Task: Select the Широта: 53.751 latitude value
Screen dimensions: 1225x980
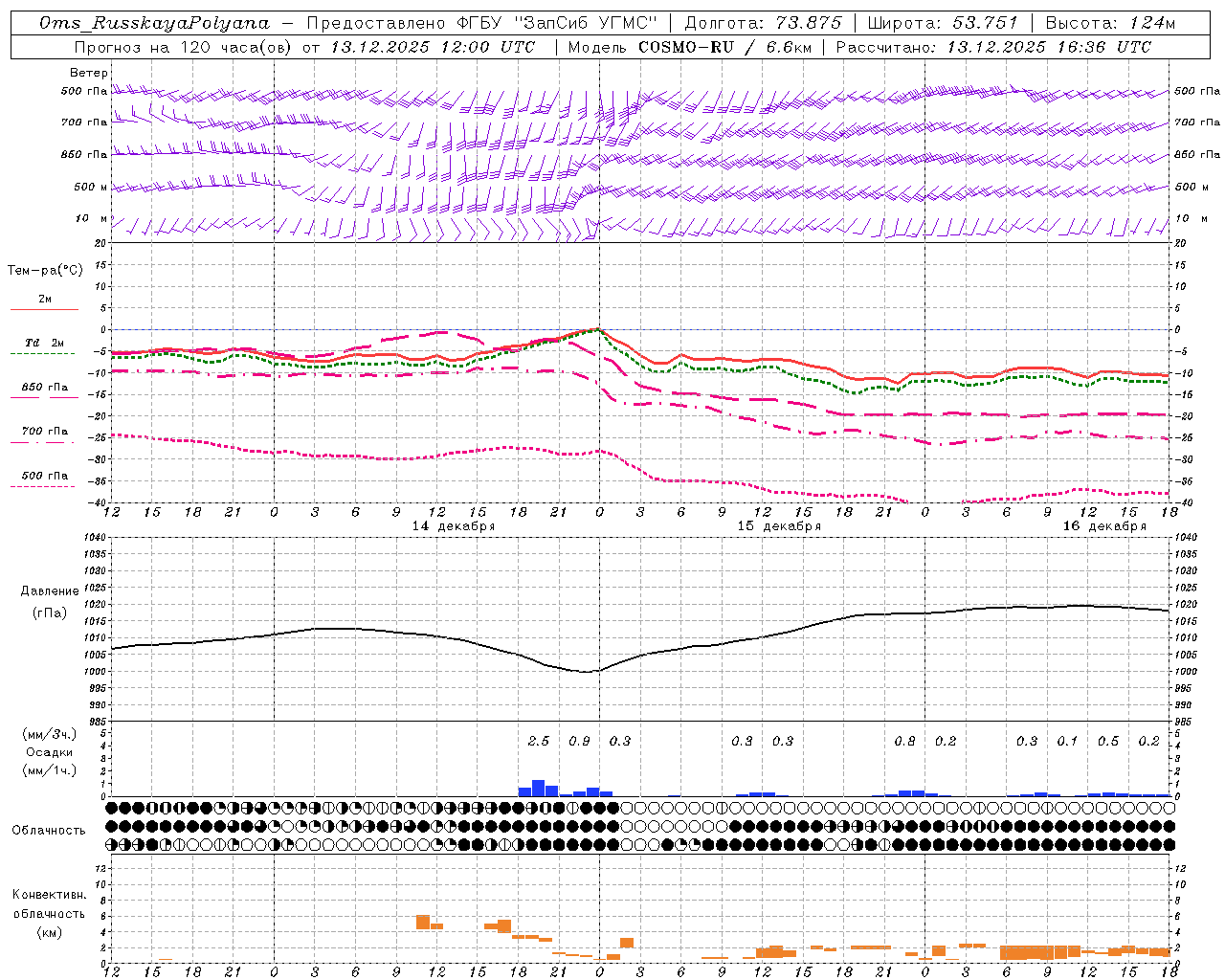Action: point(943,23)
